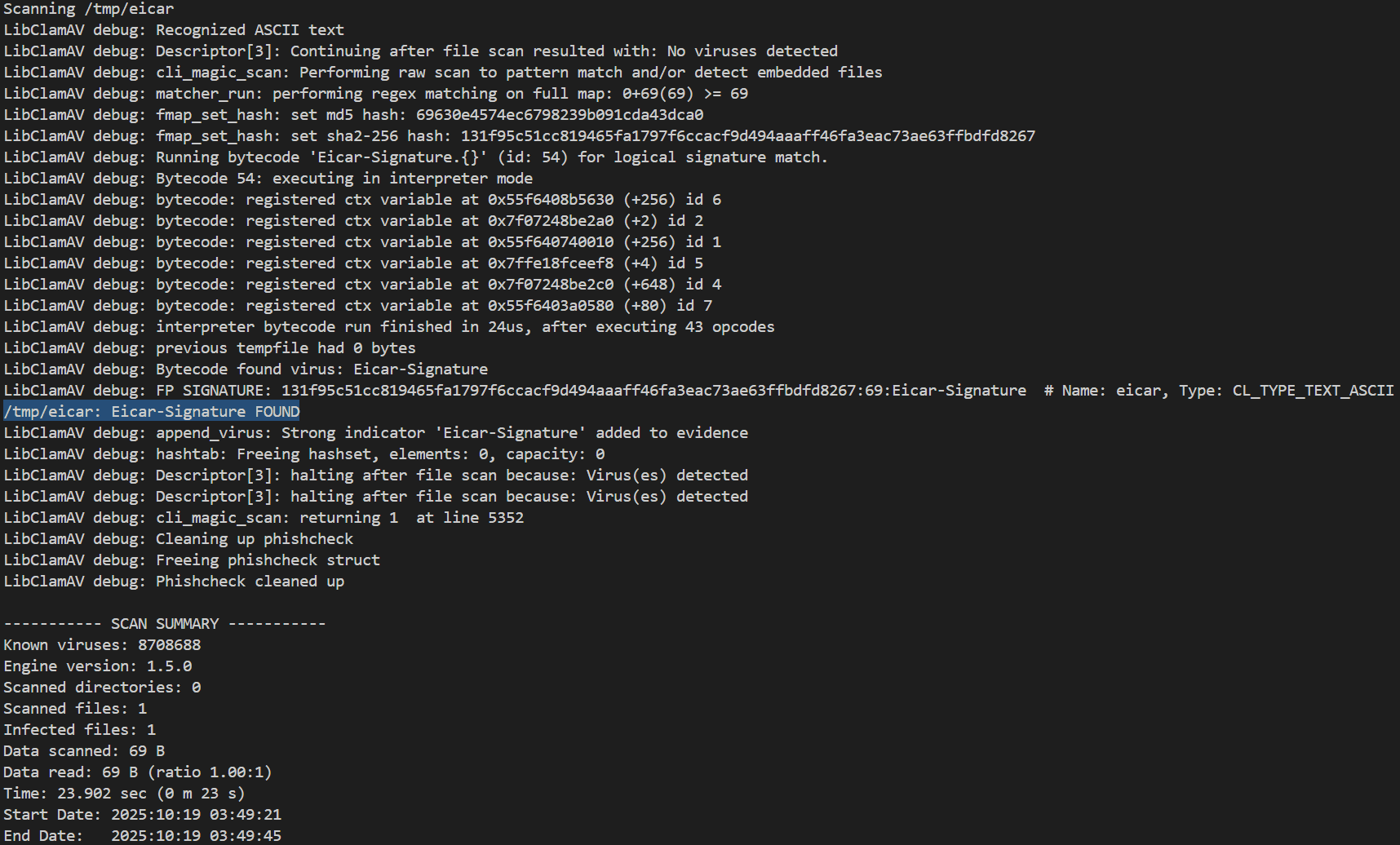Click the 'Data scanned: 69 B' line
Image resolution: width=1400 pixels, height=845 pixels.
point(84,751)
